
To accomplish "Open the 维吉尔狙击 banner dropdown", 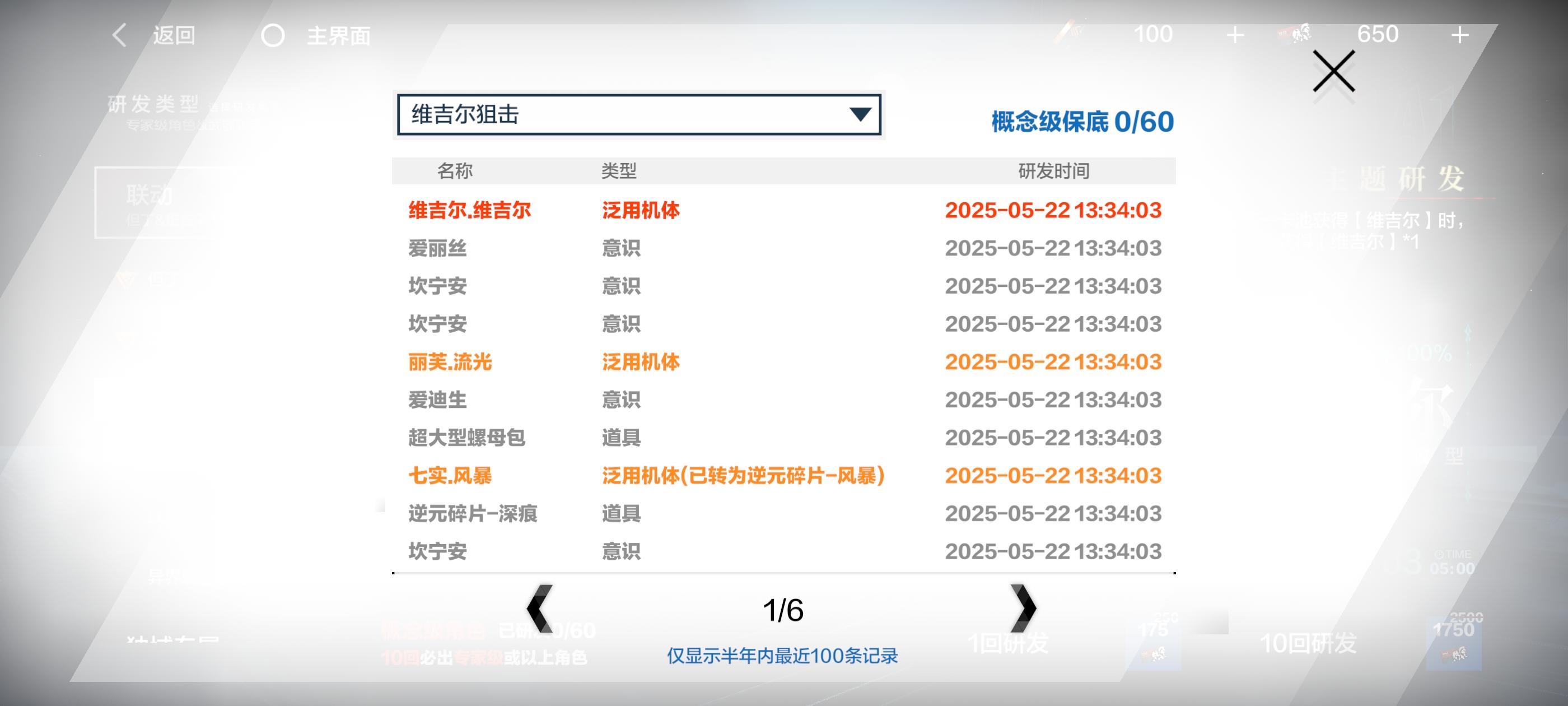I will coord(638,114).
